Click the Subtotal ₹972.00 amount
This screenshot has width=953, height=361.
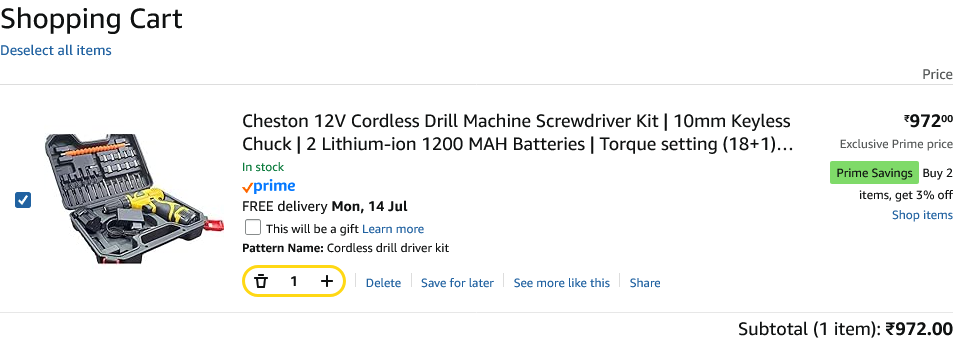[x=918, y=329]
